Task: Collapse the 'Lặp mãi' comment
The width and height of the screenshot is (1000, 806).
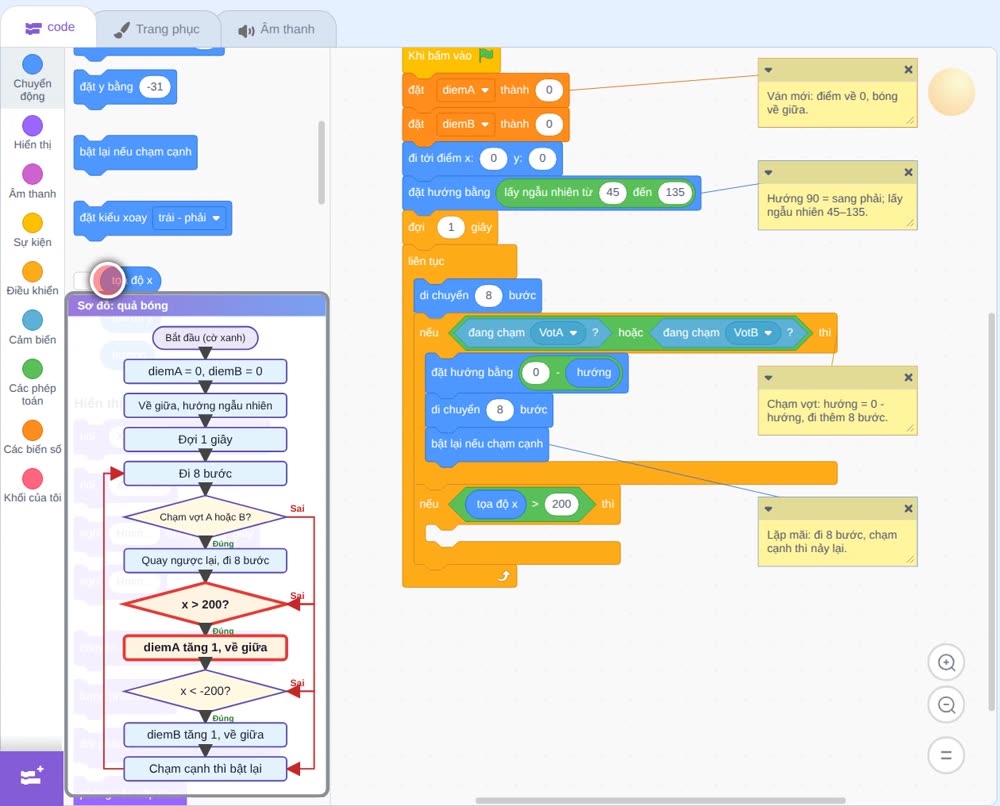Action: (x=768, y=508)
